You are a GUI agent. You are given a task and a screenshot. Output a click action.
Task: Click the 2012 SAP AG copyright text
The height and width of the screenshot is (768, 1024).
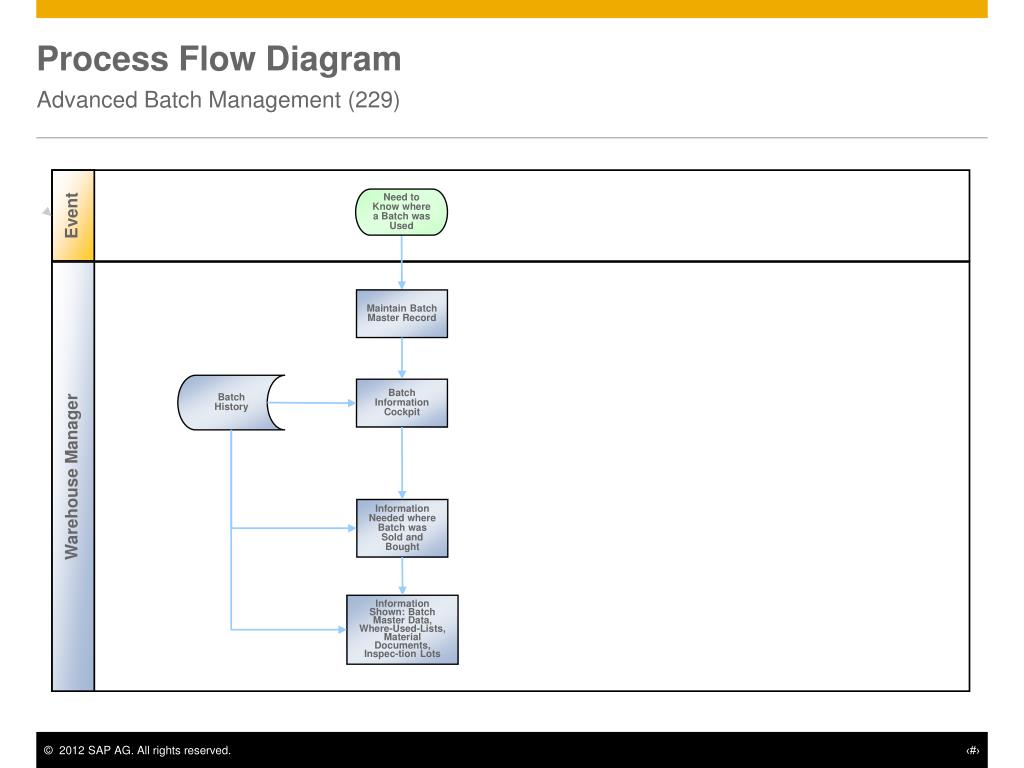tap(137, 750)
